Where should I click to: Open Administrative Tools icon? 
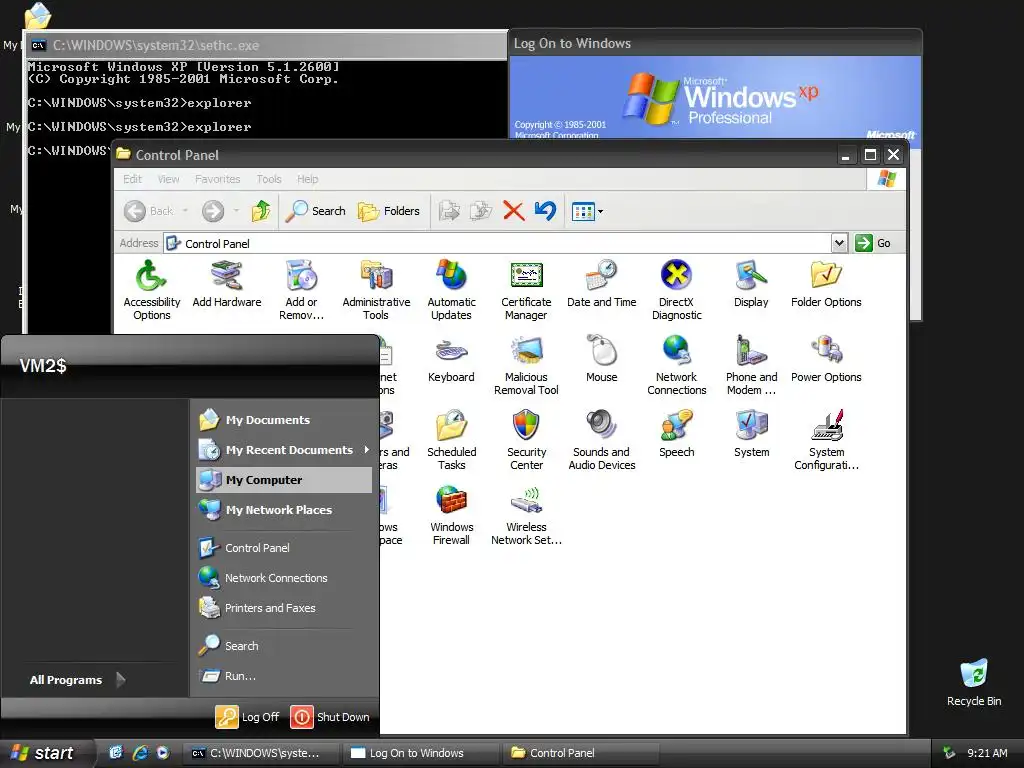point(376,291)
